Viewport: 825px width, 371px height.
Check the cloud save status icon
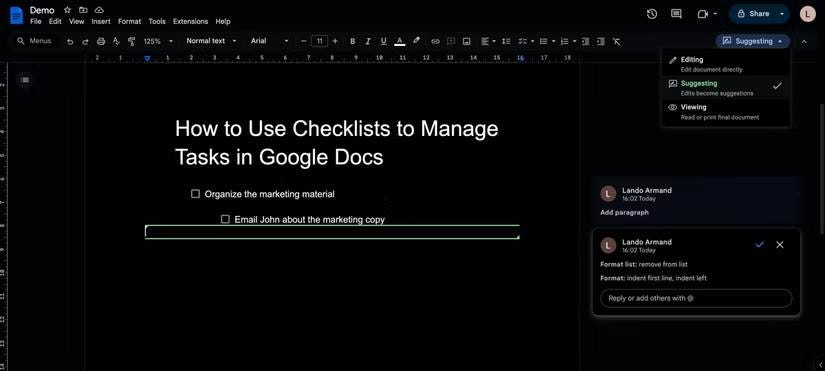point(99,10)
